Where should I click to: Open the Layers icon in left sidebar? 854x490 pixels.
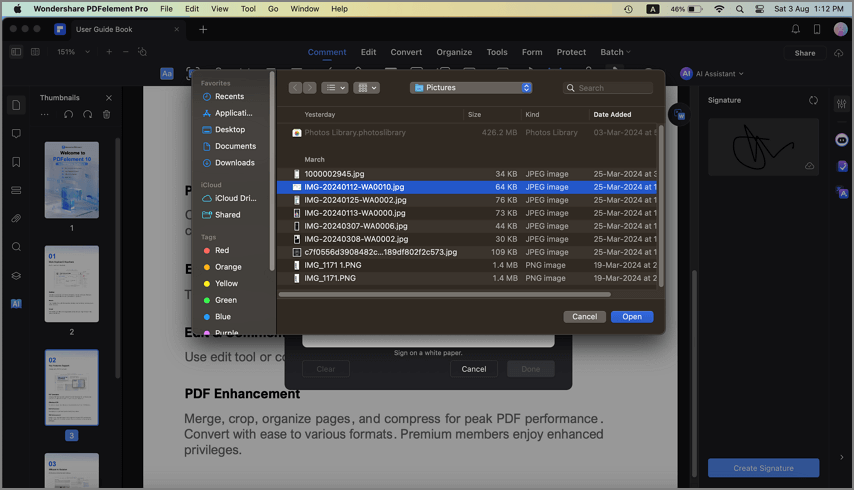coord(16,275)
